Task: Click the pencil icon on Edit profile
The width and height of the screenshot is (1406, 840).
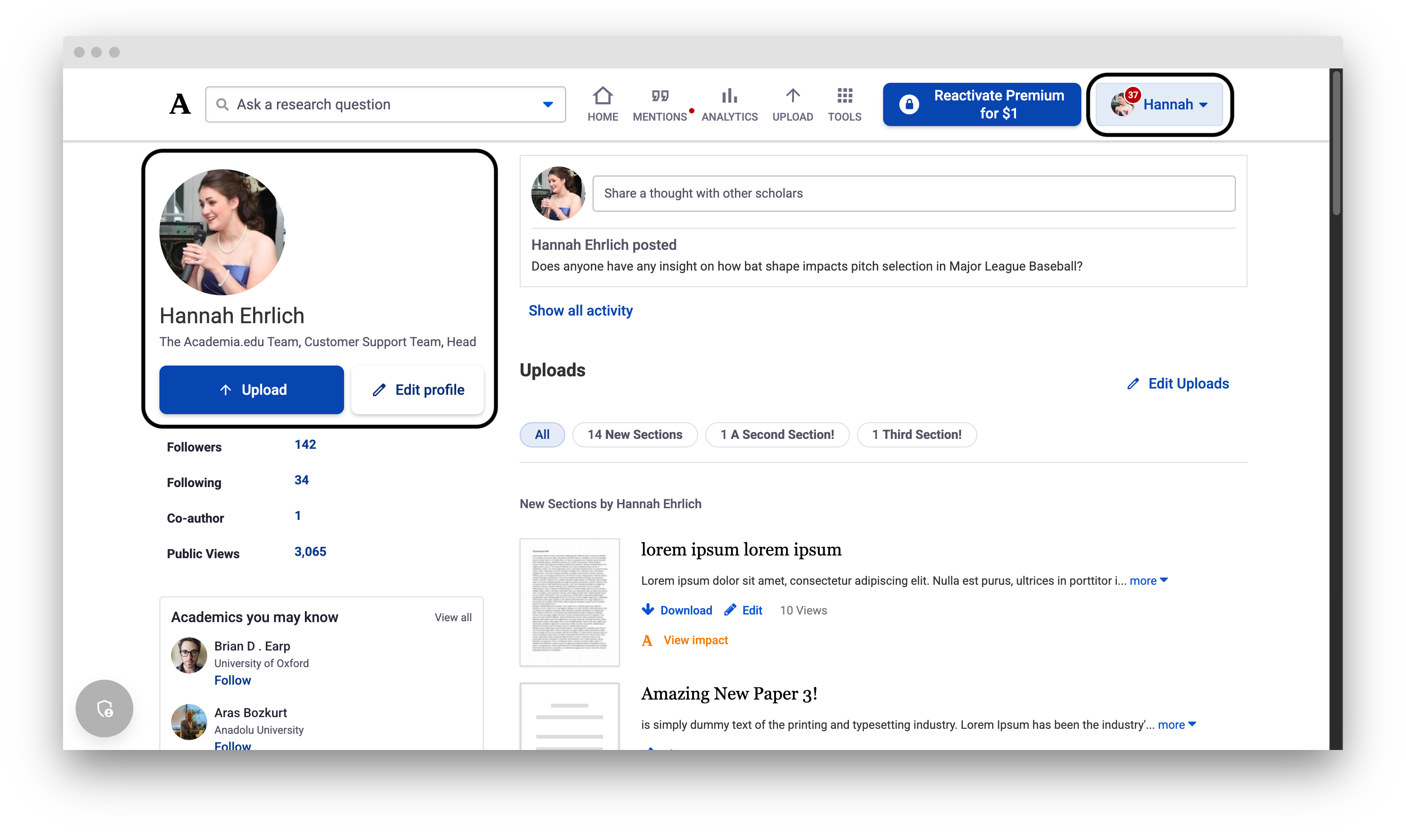Action: tap(379, 390)
